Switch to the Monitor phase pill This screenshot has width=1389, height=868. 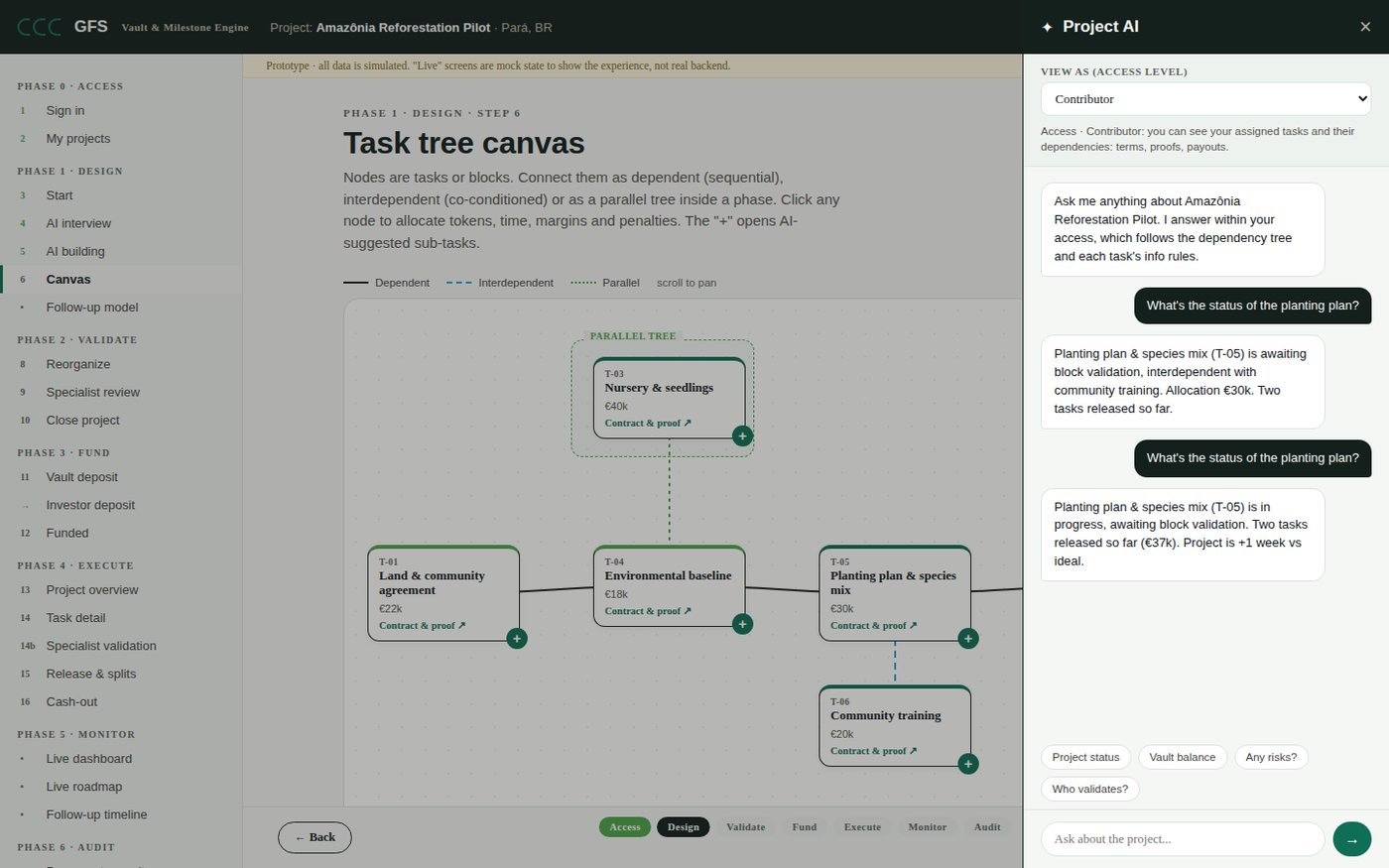point(928,827)
